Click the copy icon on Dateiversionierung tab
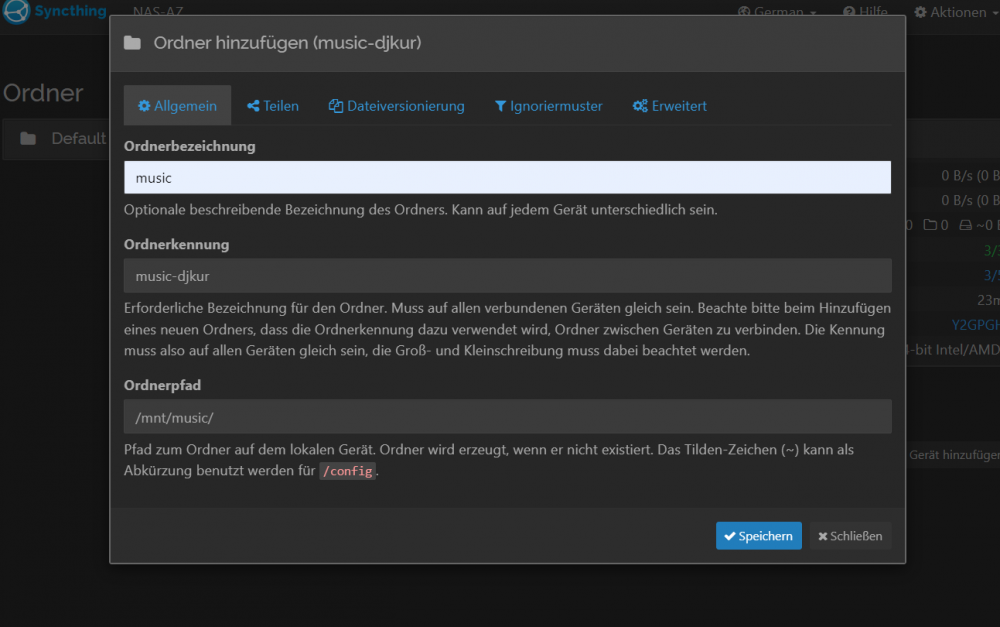 (335, 106)
